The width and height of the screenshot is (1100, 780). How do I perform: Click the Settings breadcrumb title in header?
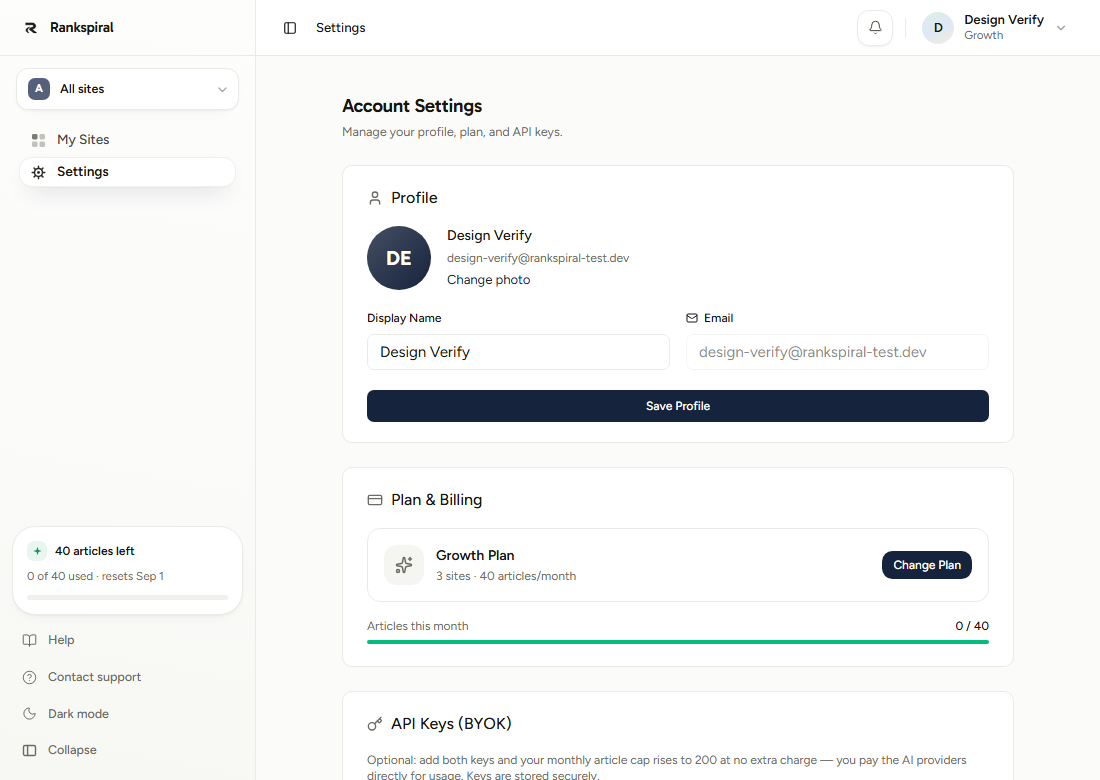click(340, 28)
